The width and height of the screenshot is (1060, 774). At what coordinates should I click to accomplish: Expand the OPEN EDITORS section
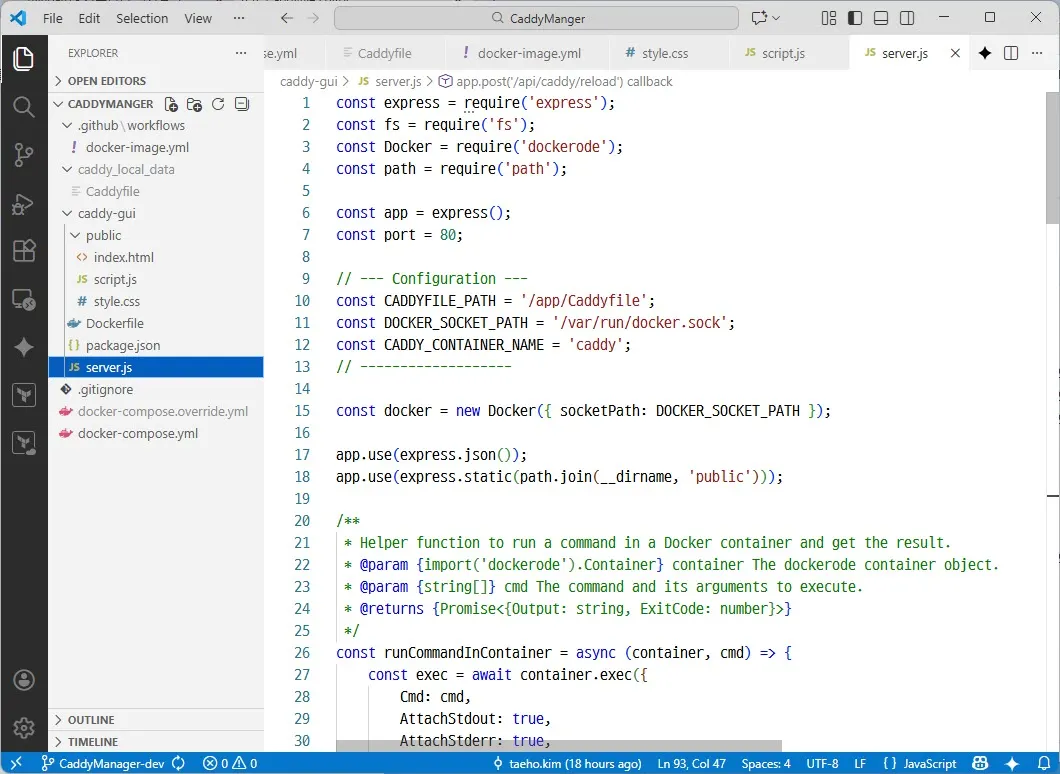(x=156, y=81)
